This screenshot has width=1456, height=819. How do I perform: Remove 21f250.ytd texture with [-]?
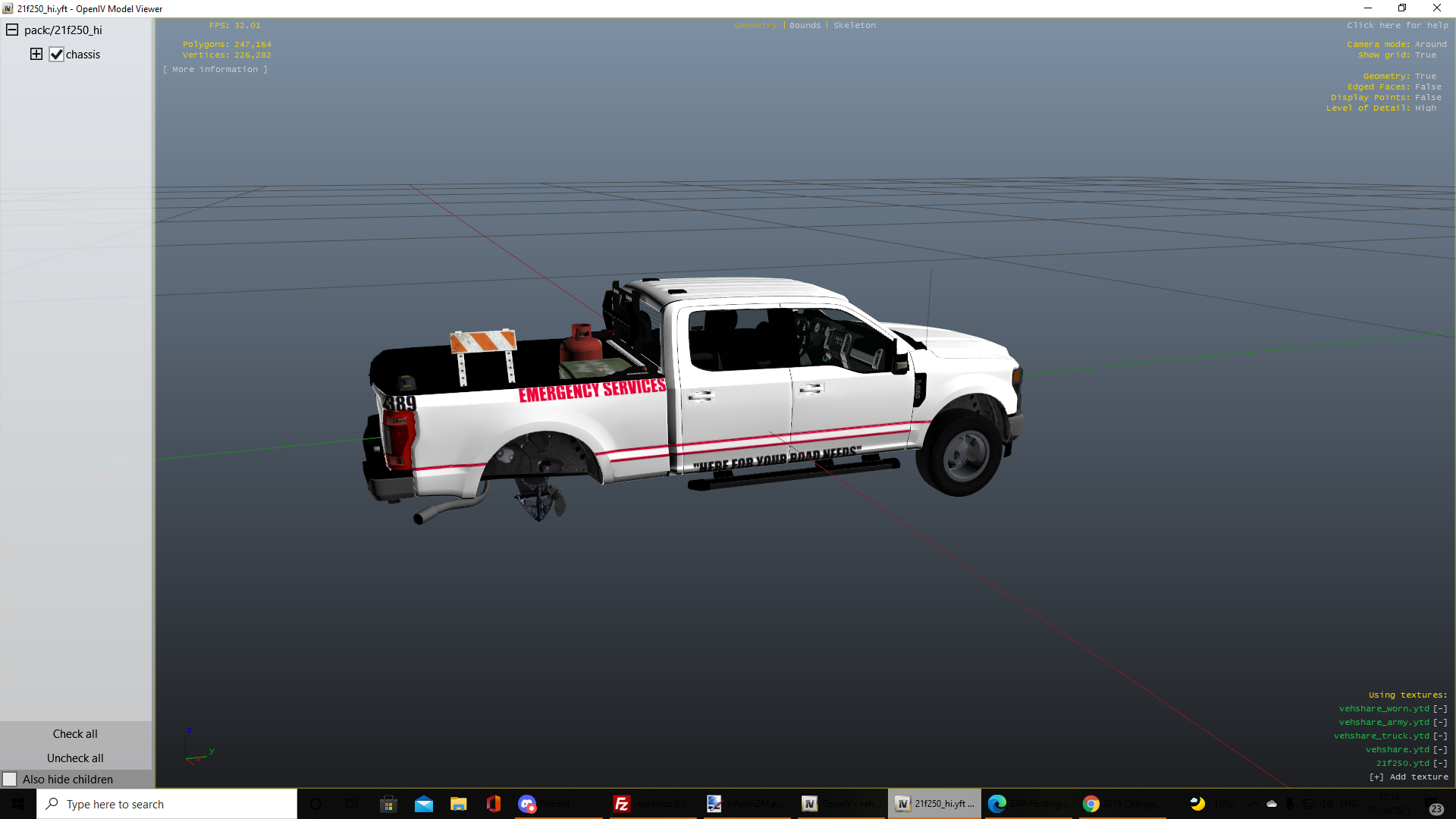tap(1439, 764)
